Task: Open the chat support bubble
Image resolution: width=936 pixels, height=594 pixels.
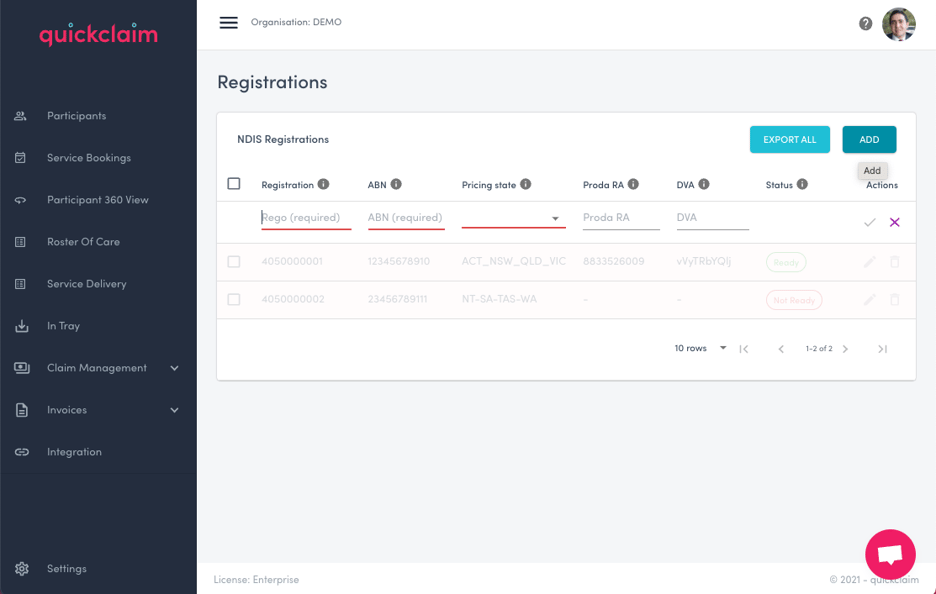Action: (x=890, y=554)
